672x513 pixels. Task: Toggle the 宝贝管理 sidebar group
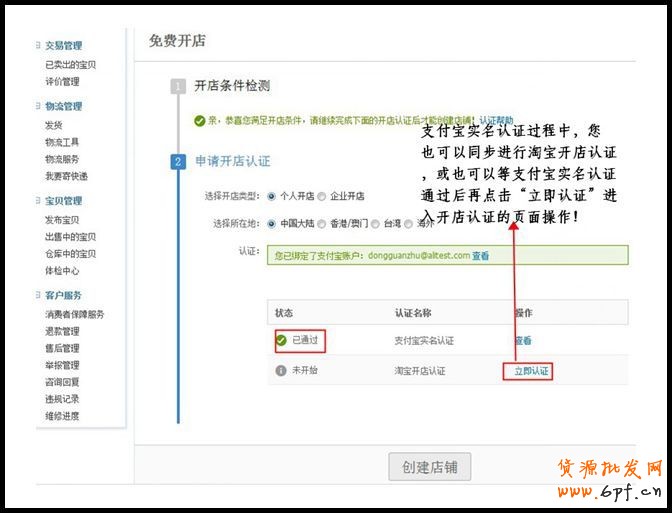click(x=63, y=201)
